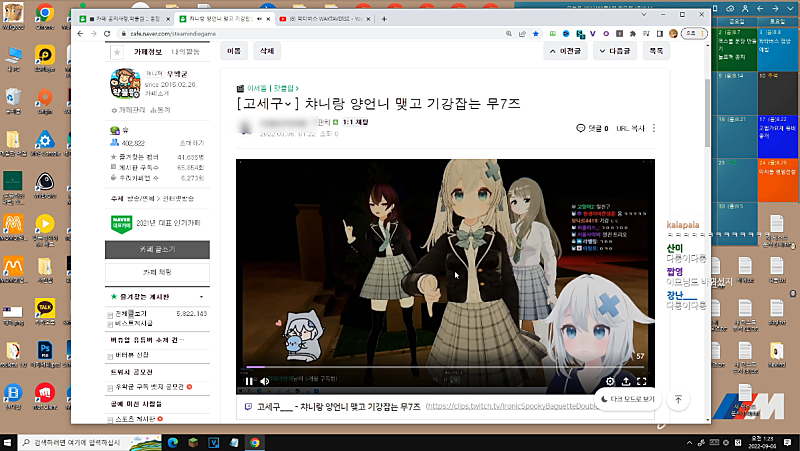Viewport: 800px width, 451px height.
Task: Select the Chrome desktop shortcut
Action: click(x=45, y=16)
